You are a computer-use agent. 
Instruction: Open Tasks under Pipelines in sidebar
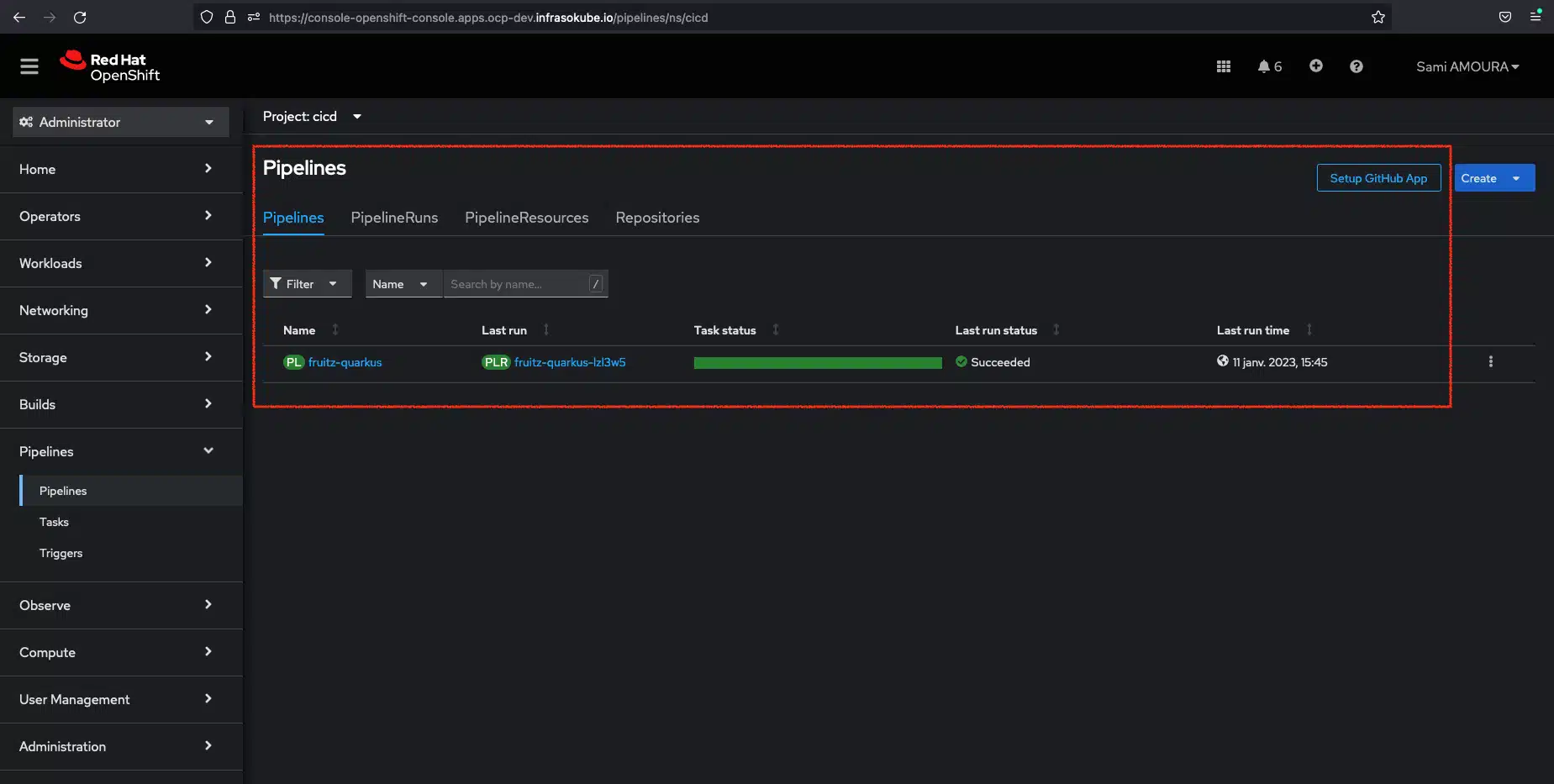pyautogui.click(x=54, y=522)
